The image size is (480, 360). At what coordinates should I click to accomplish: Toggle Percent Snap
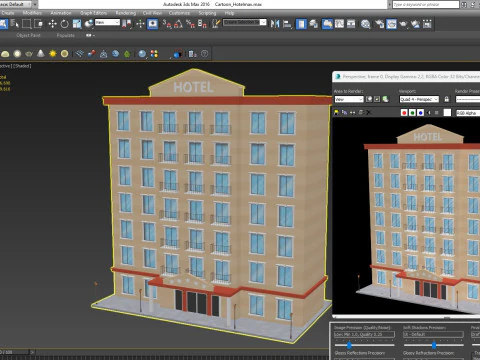tap(190, 24)
